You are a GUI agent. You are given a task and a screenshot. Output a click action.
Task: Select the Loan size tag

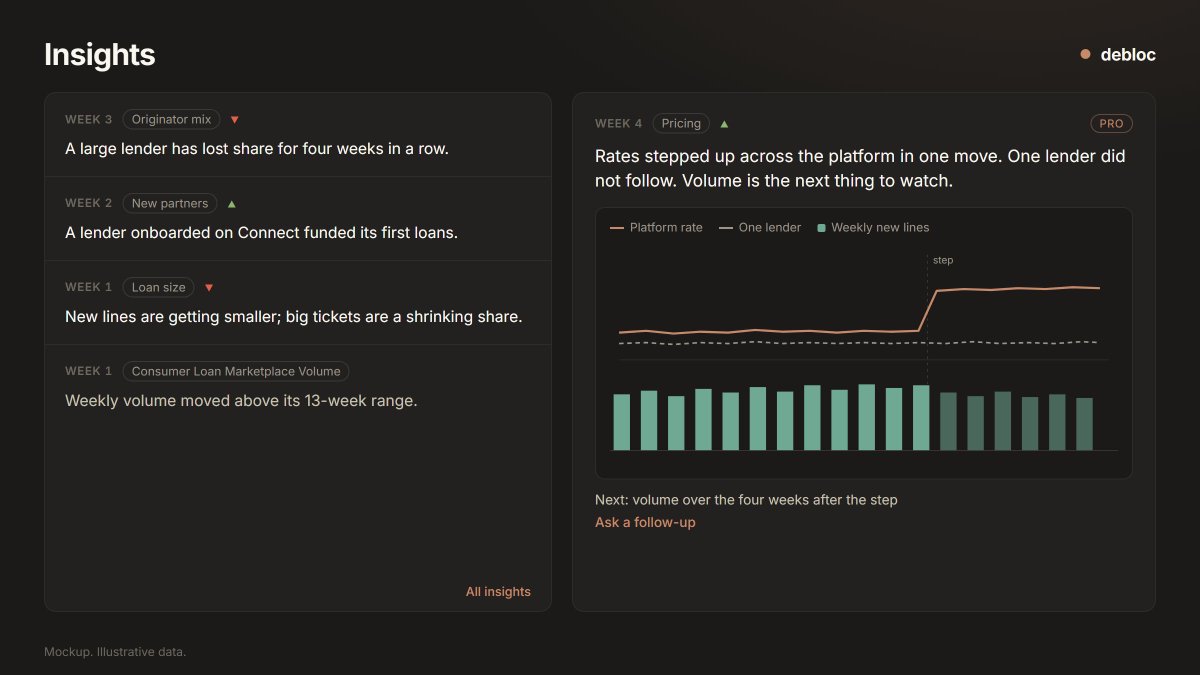click(159, 287)
